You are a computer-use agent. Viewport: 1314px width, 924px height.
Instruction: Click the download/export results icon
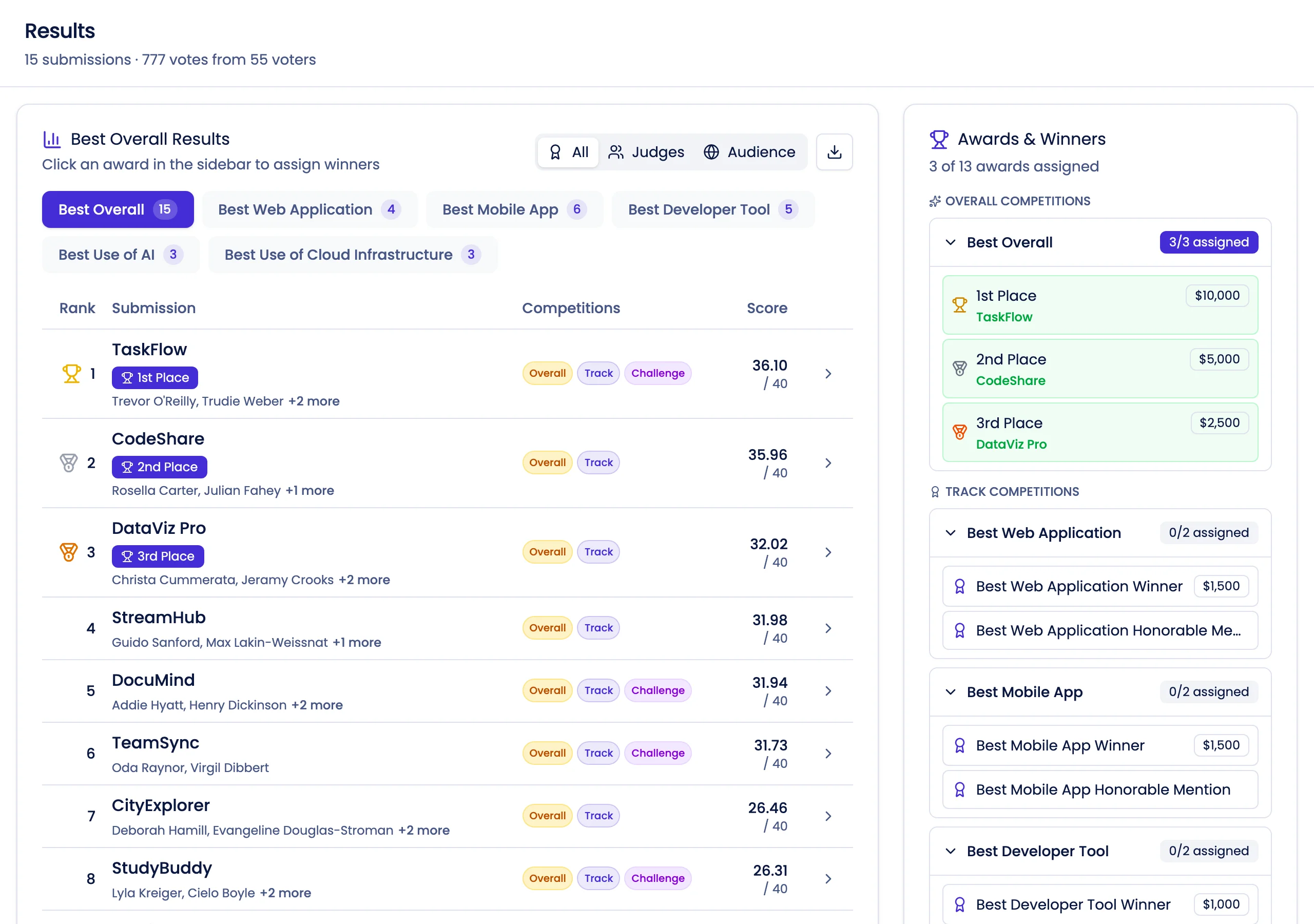835,152
